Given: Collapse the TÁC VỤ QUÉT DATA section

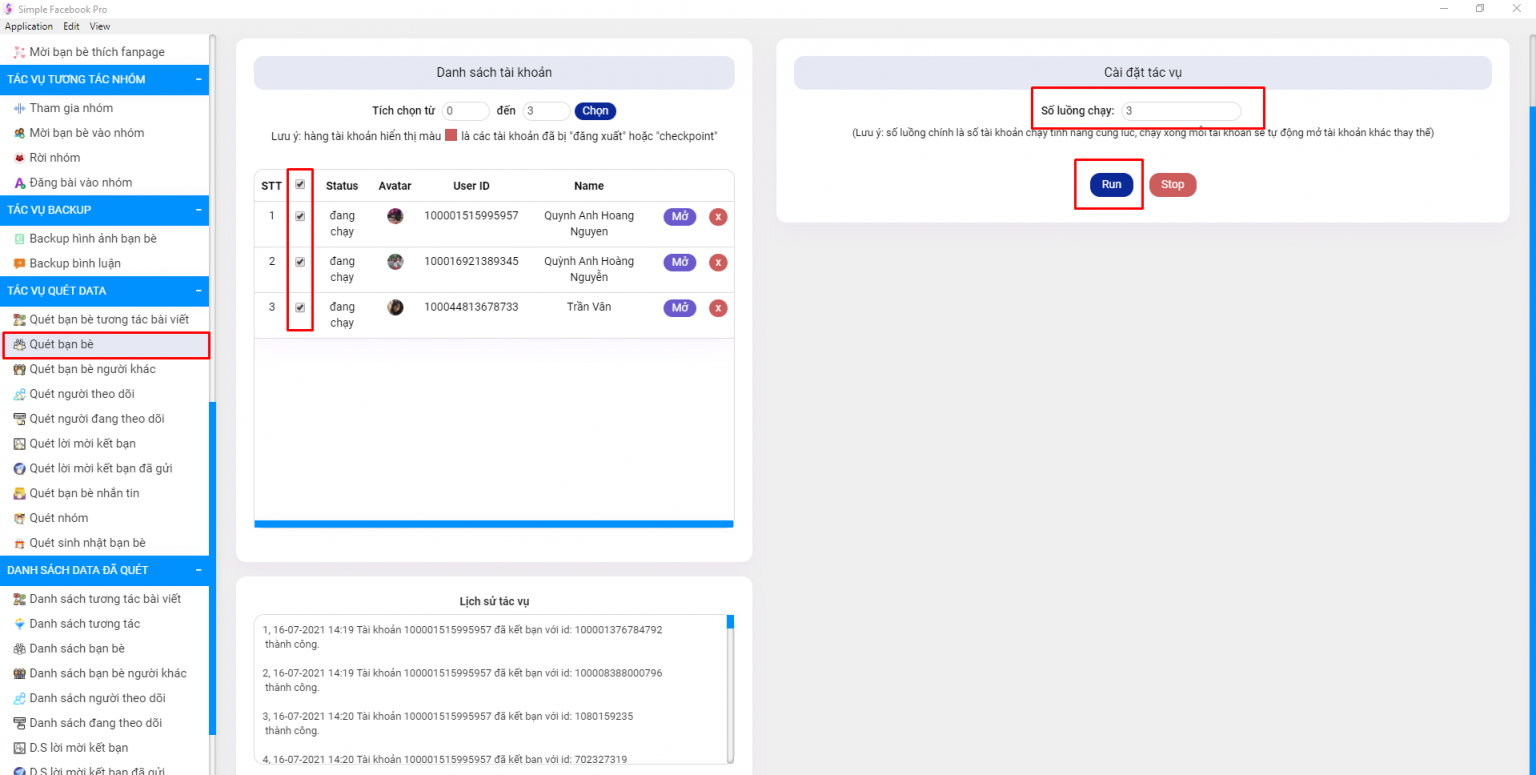Looking at the screenshot, I should [x=200, y=290].
